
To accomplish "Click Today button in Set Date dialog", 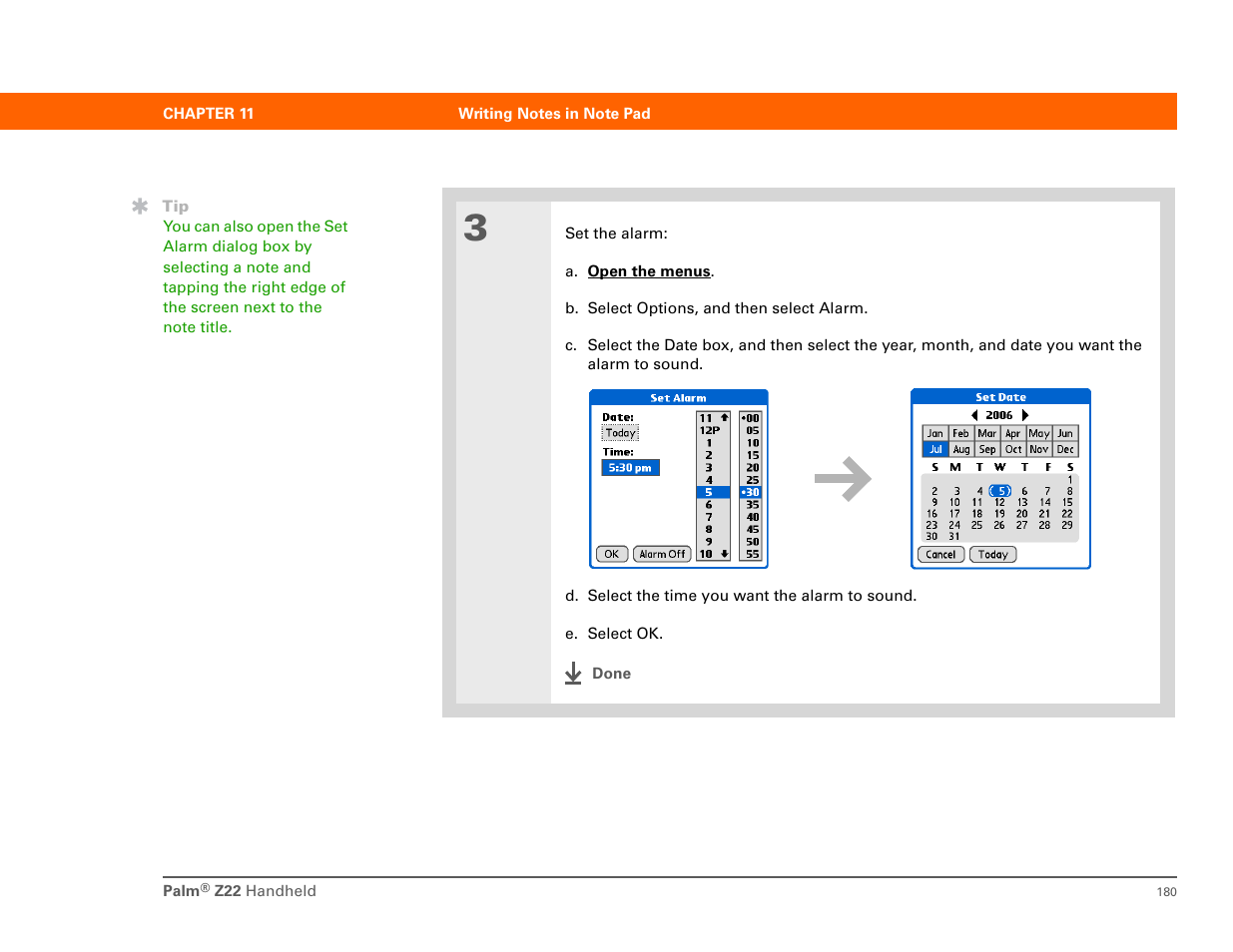I will [993, 555].
